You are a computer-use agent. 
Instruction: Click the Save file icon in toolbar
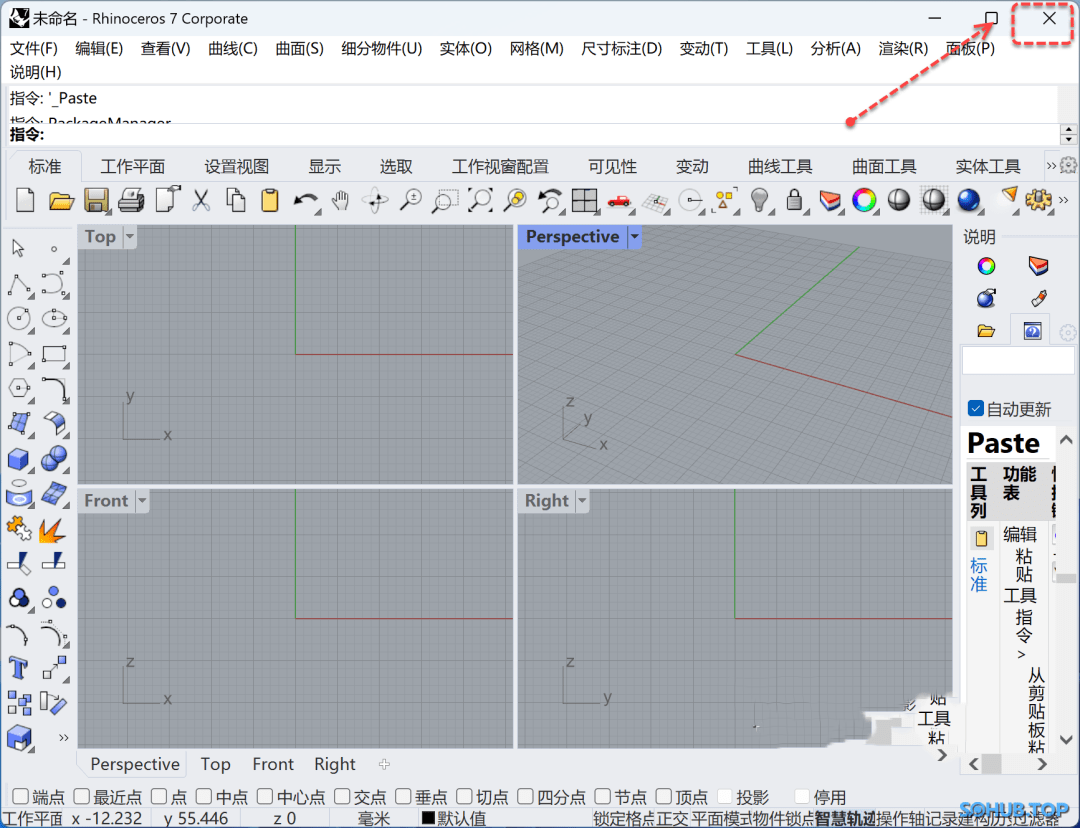[96, 200]
